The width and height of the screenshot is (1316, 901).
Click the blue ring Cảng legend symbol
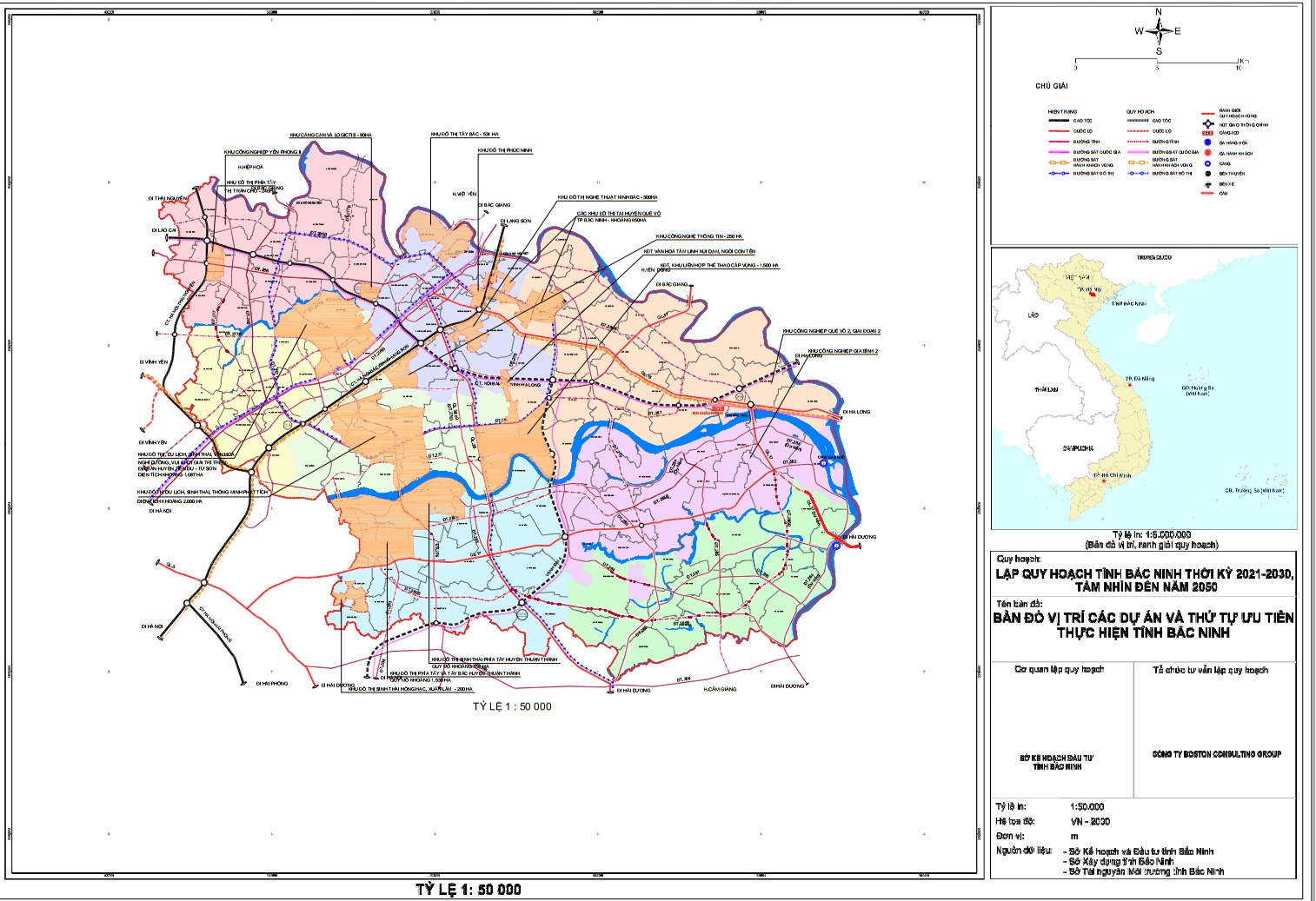click(x=1206, y=163)
